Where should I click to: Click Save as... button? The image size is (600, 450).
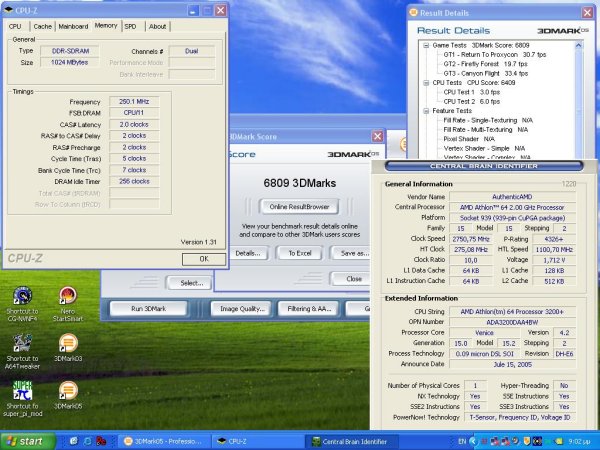pyautogui.click(x=352, y=253)
